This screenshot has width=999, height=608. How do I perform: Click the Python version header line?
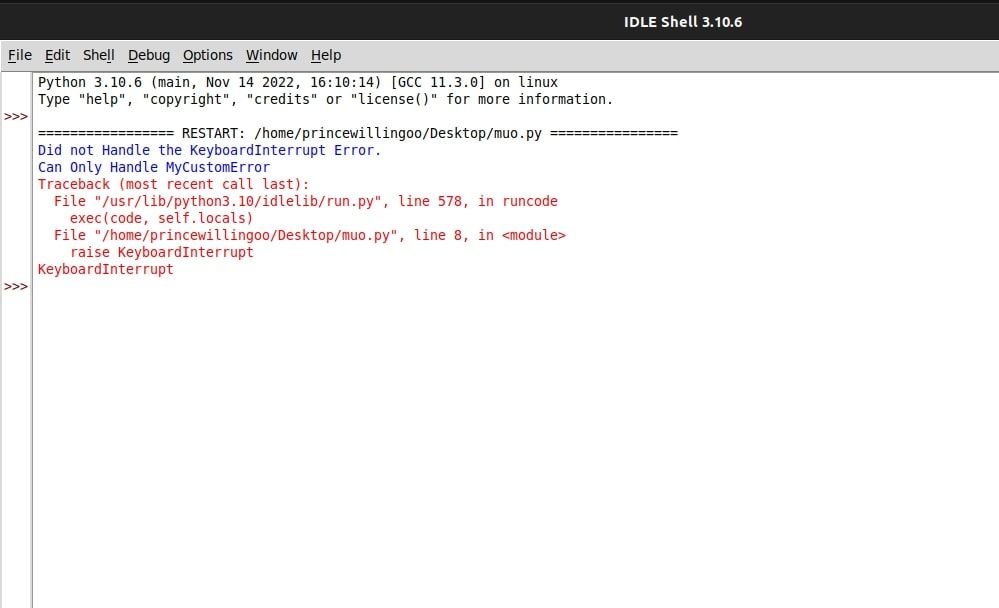click(x=297, y=82)
